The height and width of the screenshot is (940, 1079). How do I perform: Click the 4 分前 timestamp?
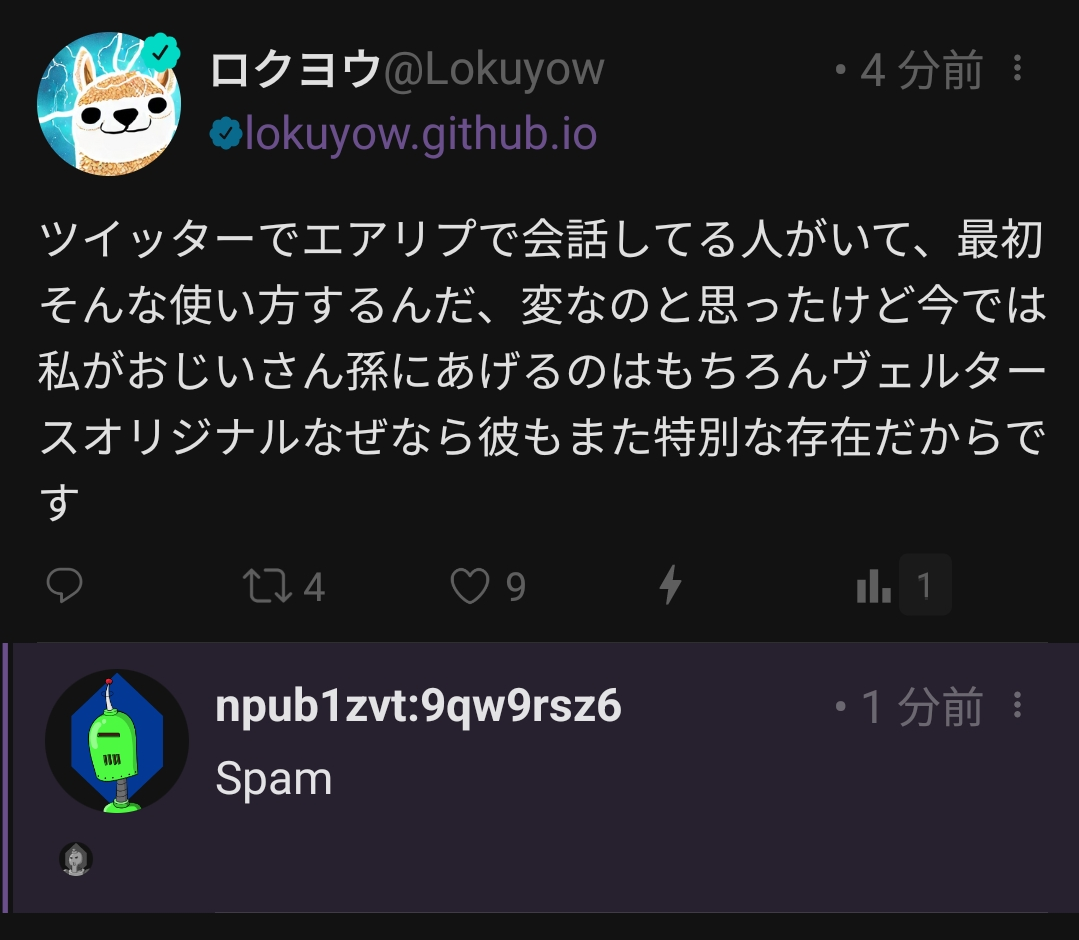(x=921, y=70)
